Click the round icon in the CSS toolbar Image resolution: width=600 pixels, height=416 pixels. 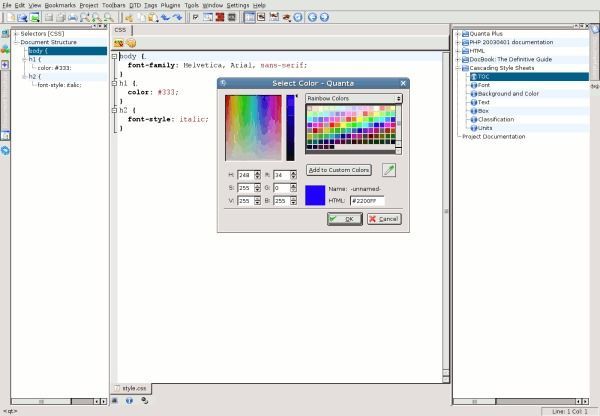click(x=131, y=43)
